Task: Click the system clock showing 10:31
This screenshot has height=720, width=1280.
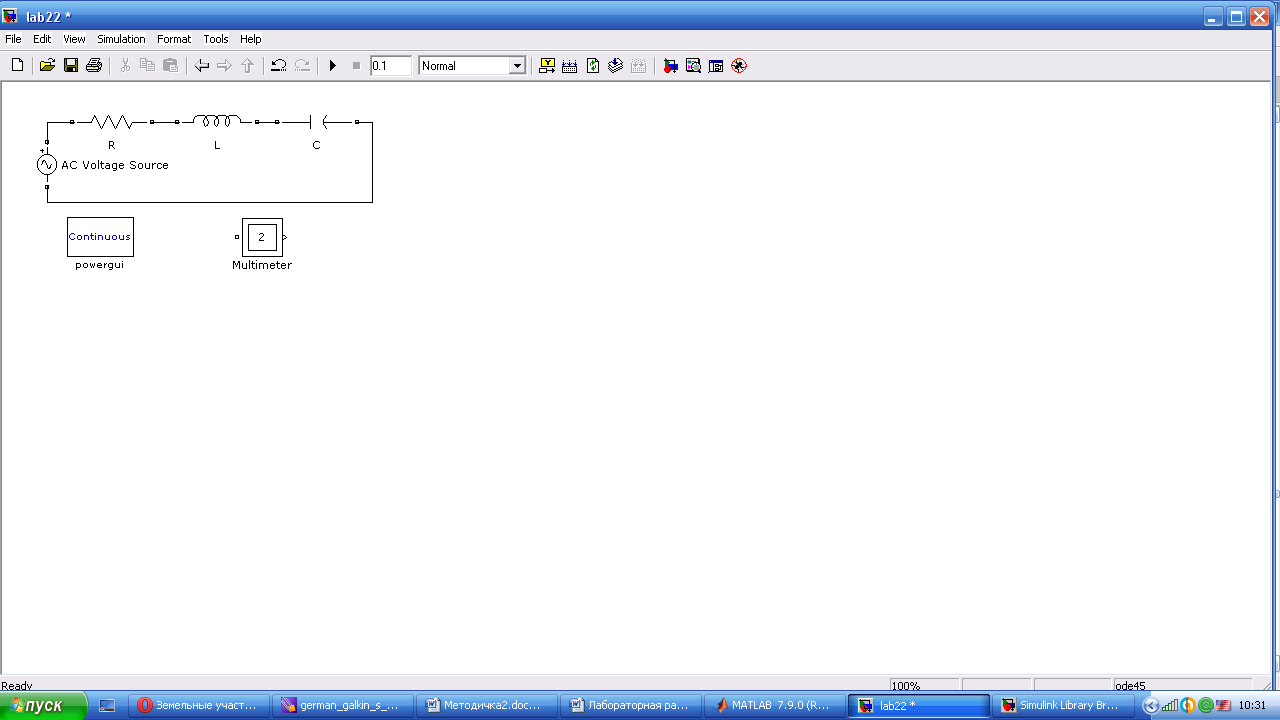Action: (1252, 705)
